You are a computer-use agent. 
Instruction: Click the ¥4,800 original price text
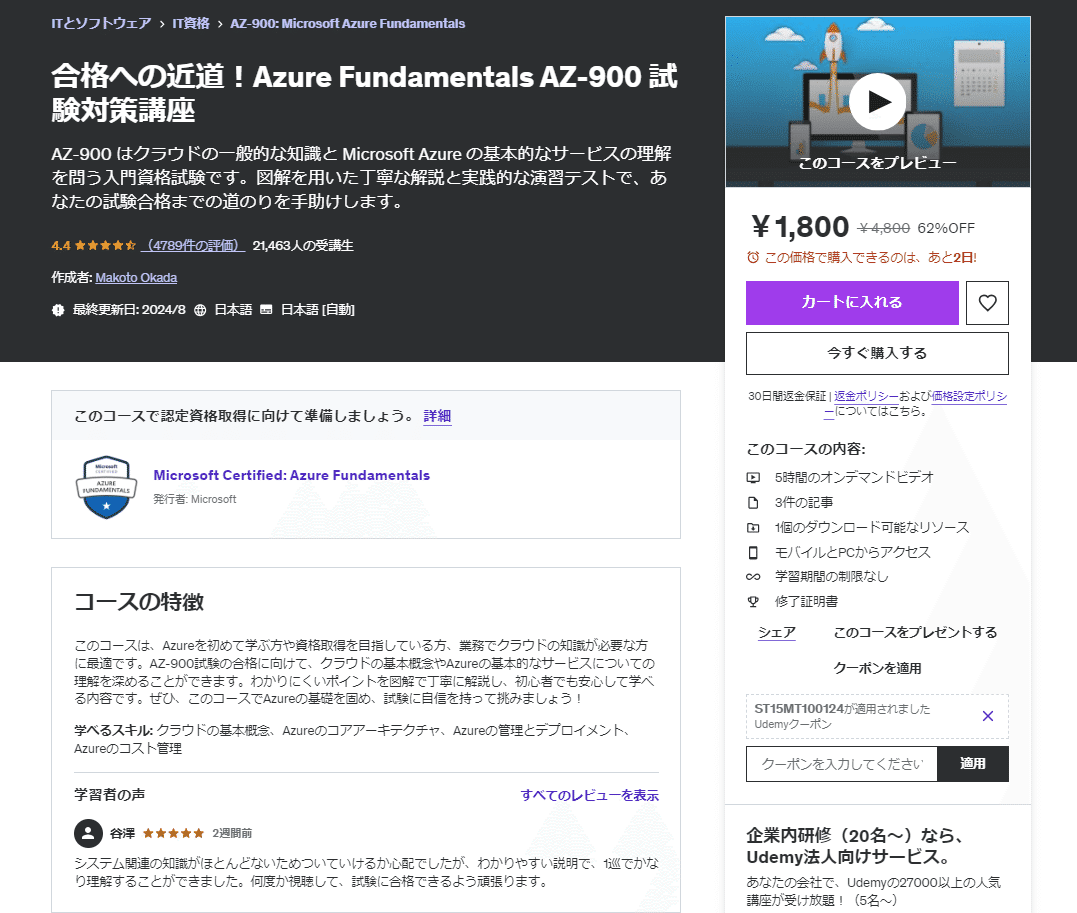pos(884,228)
